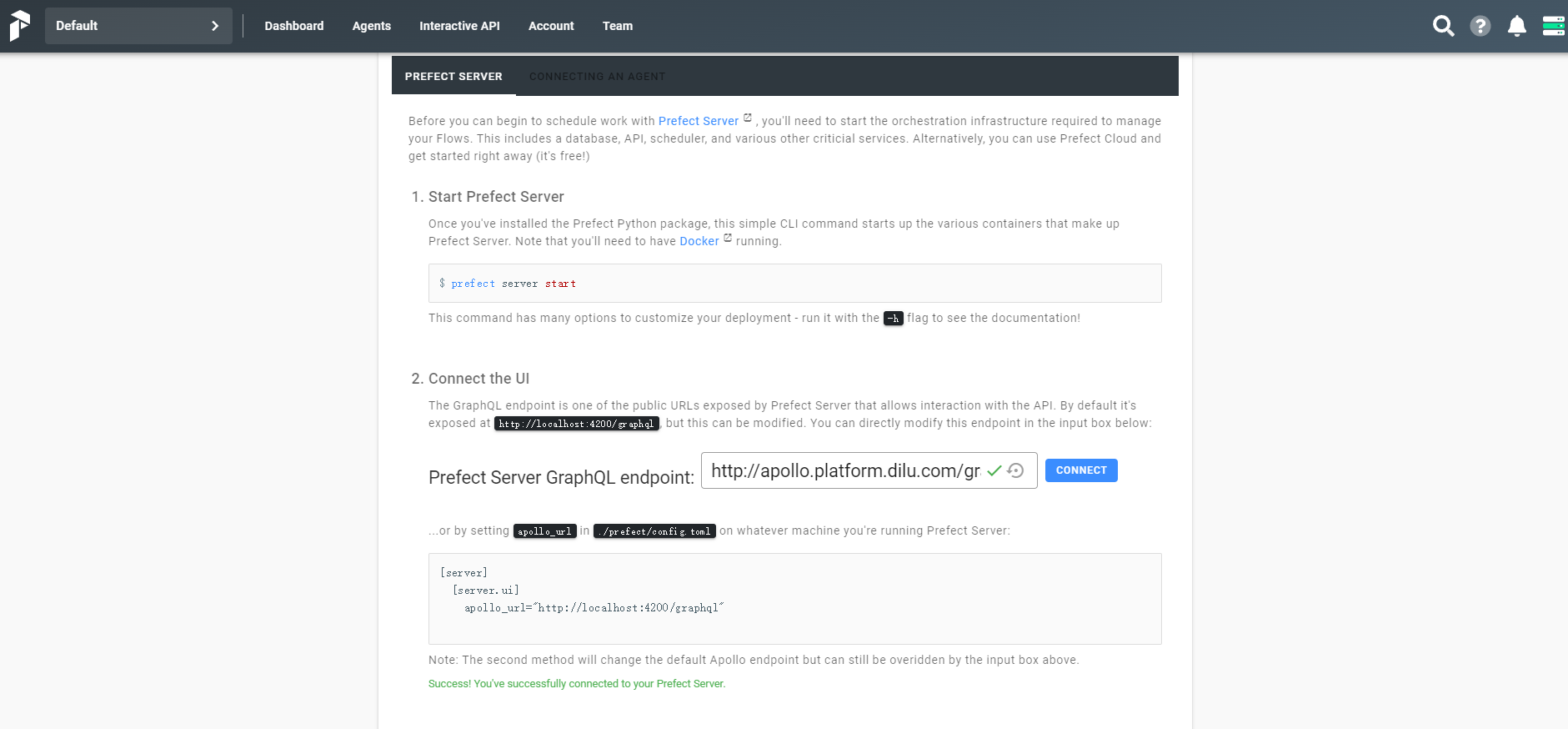
Task: Click the CONNECT button
Action: click(x=1081, y=470)
